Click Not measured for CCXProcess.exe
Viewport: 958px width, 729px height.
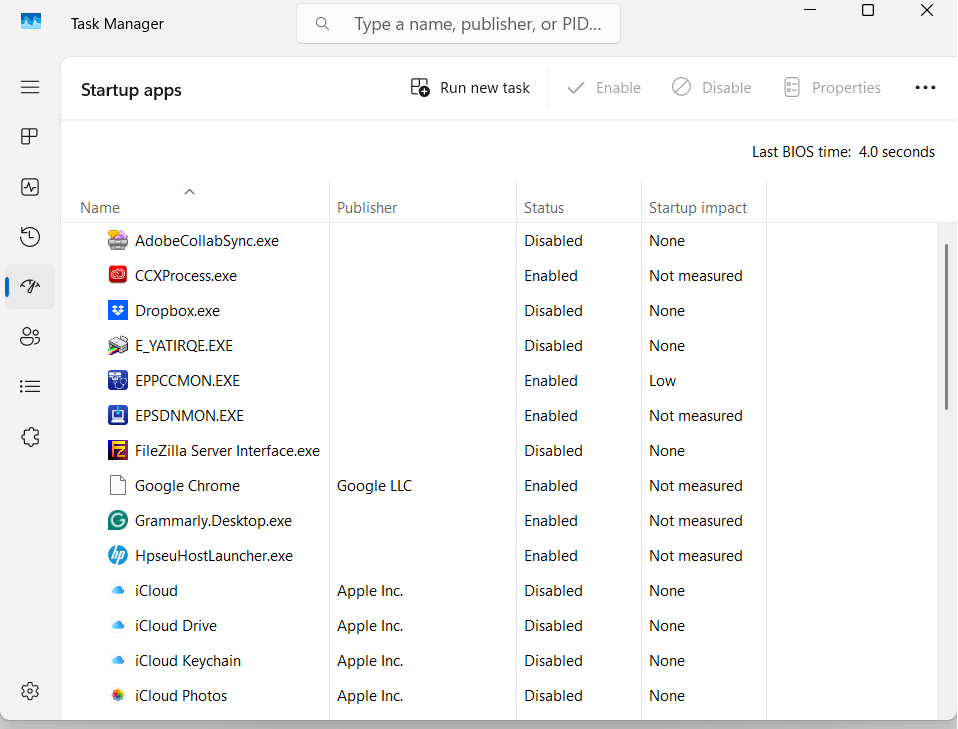click(x=695, y=276)
